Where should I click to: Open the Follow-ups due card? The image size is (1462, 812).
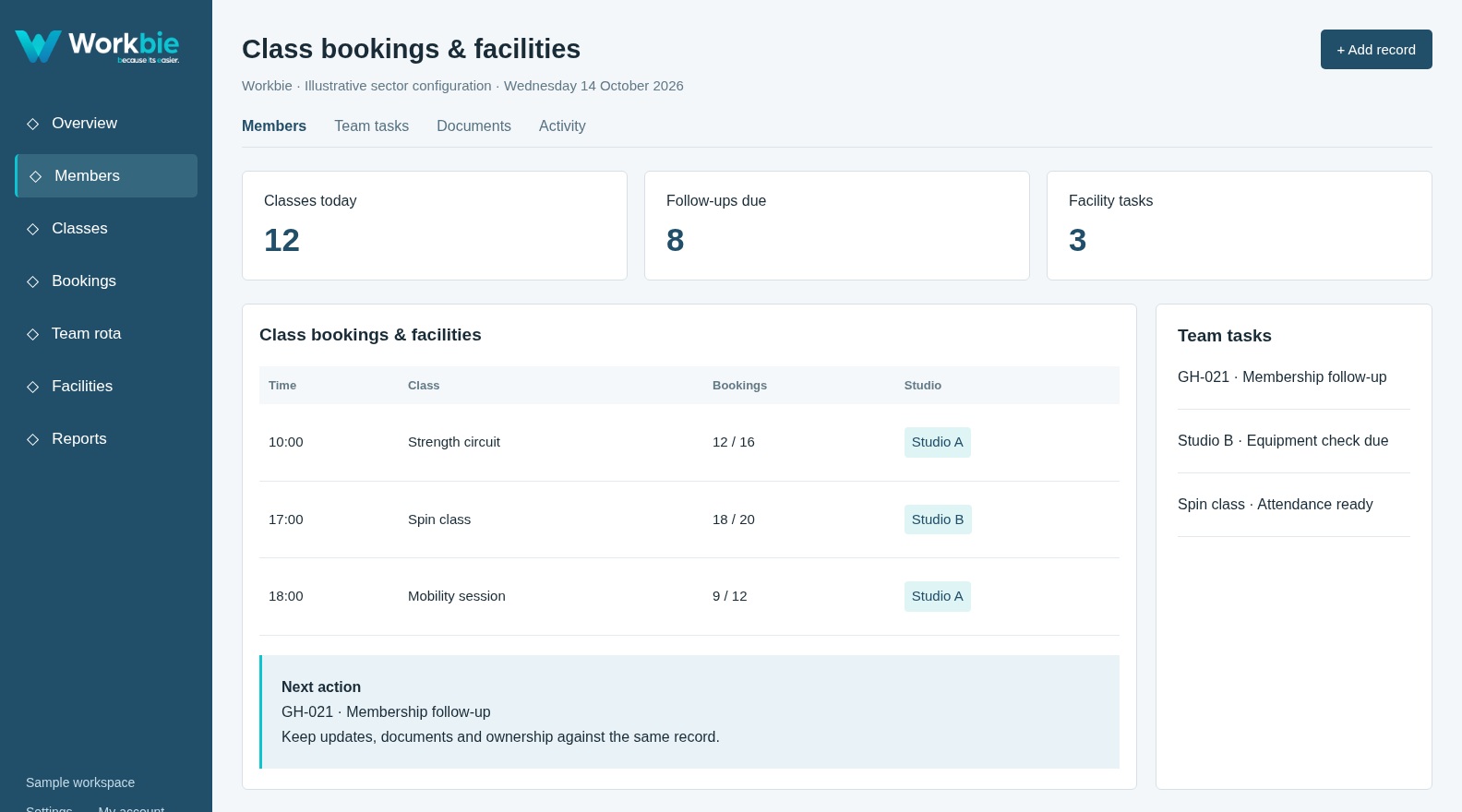pyautogui.click(x=837, y=226)
